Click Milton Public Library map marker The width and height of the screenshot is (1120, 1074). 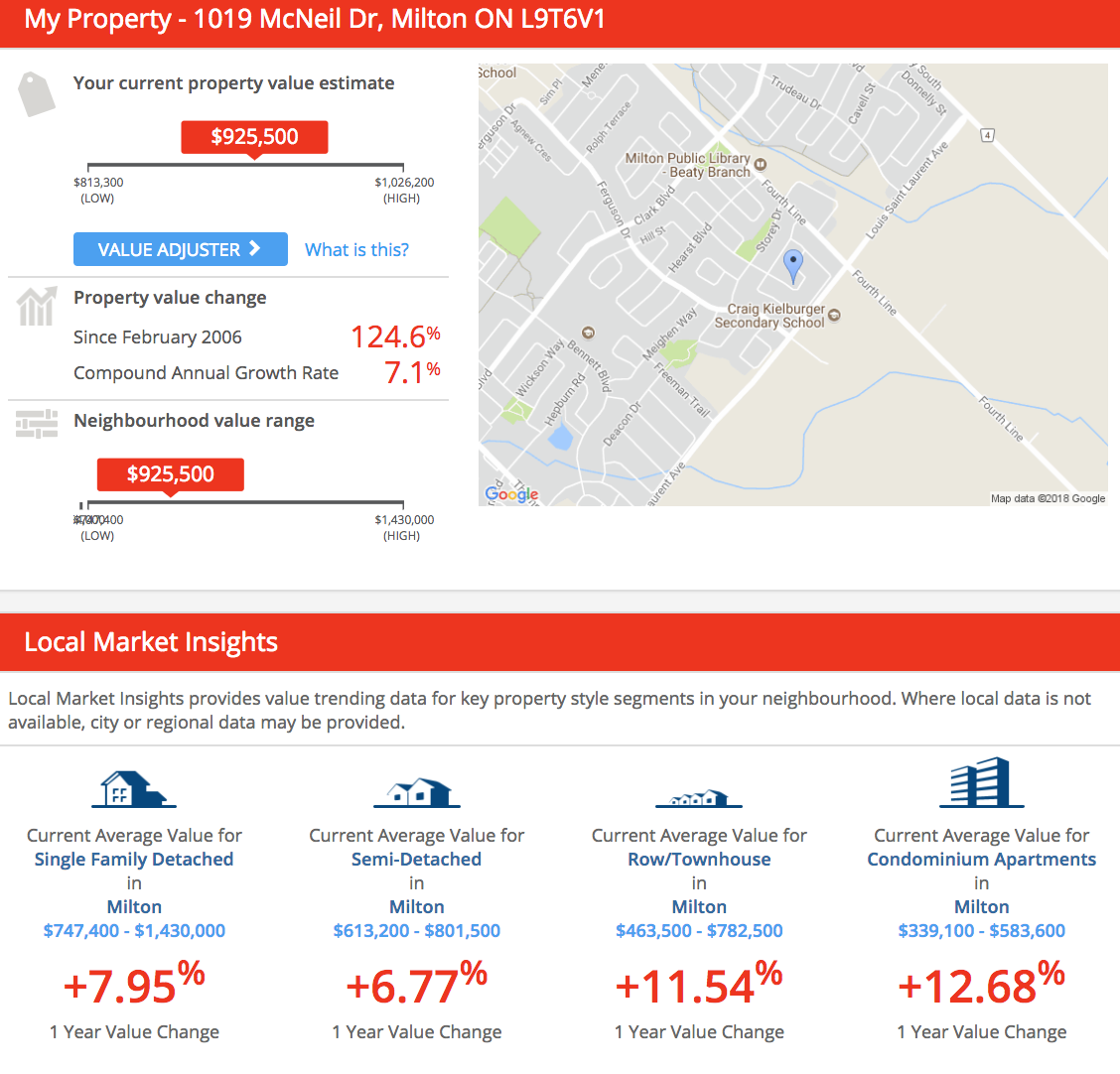click(x=761, y=165)
